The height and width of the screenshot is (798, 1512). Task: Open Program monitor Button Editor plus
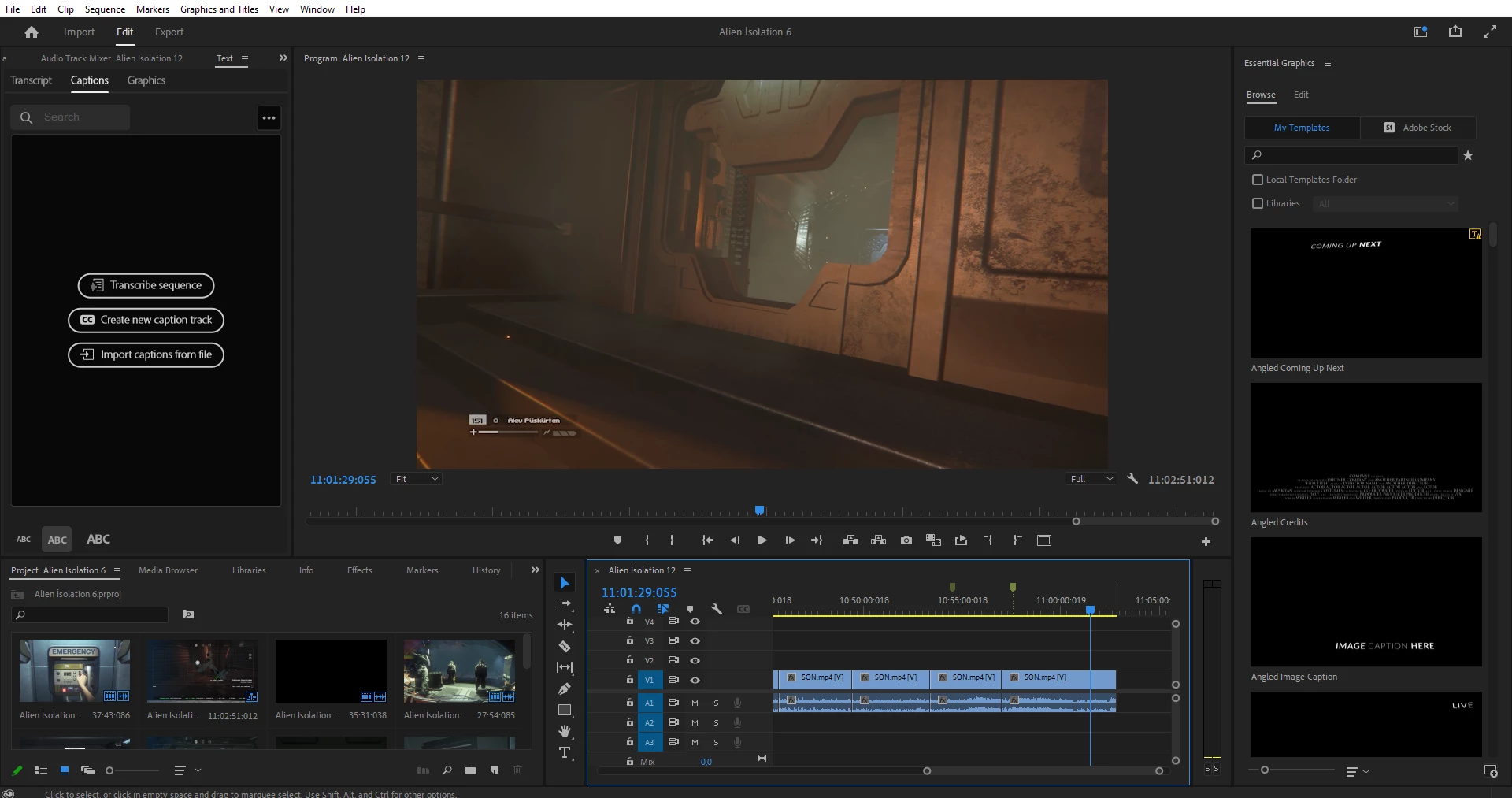tap(1206, 542)
